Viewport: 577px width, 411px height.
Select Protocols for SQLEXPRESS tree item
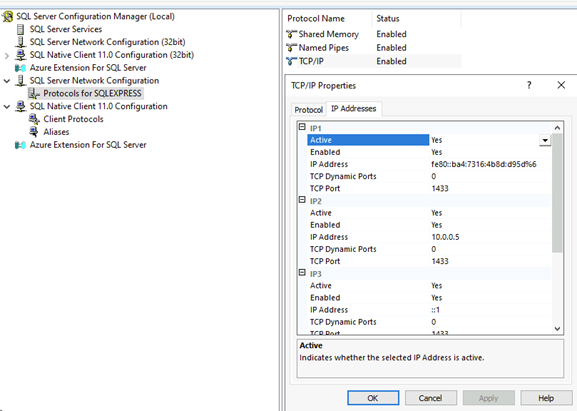92,93
